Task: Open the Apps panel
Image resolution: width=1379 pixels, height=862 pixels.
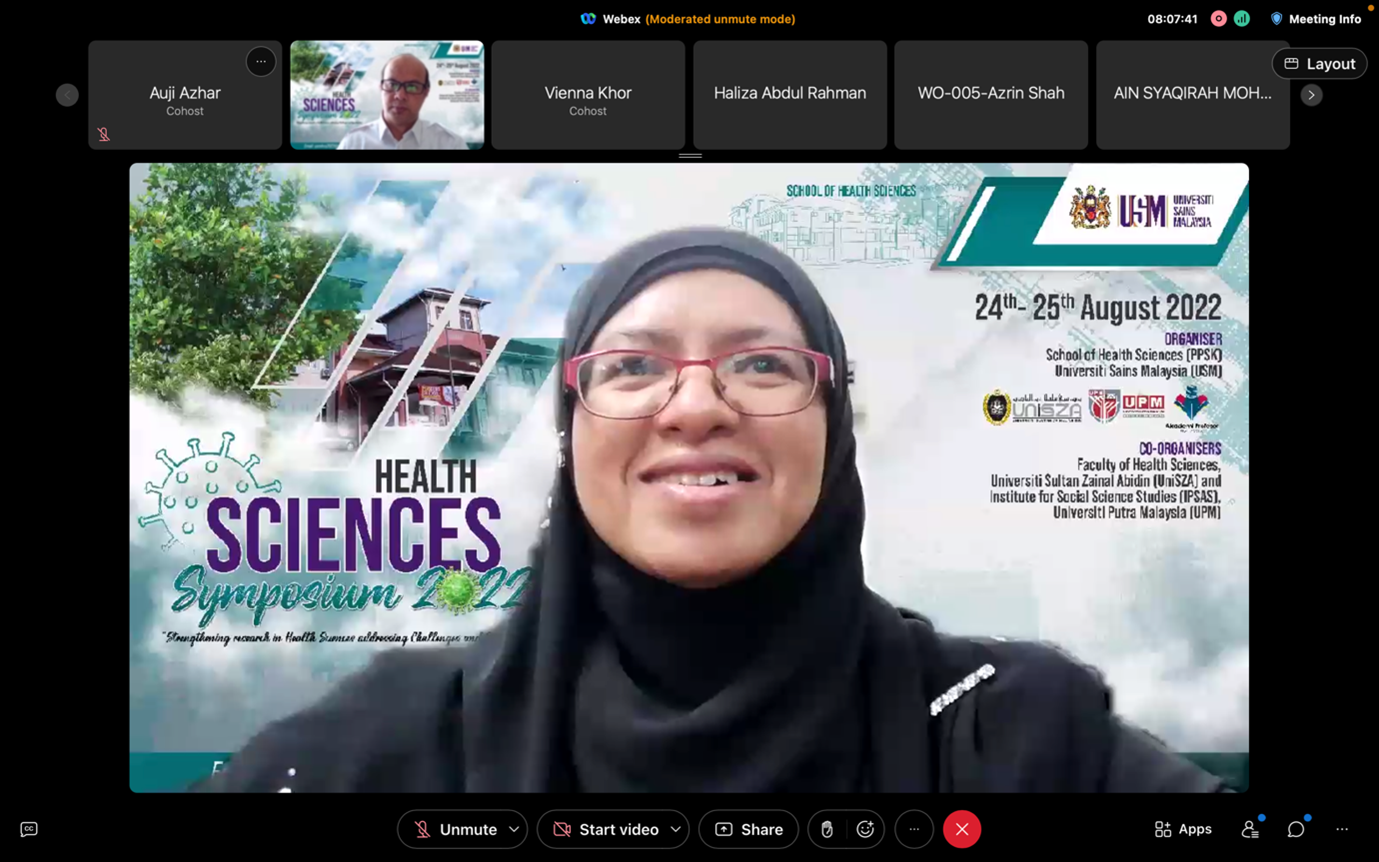Action: [1183, 829]
